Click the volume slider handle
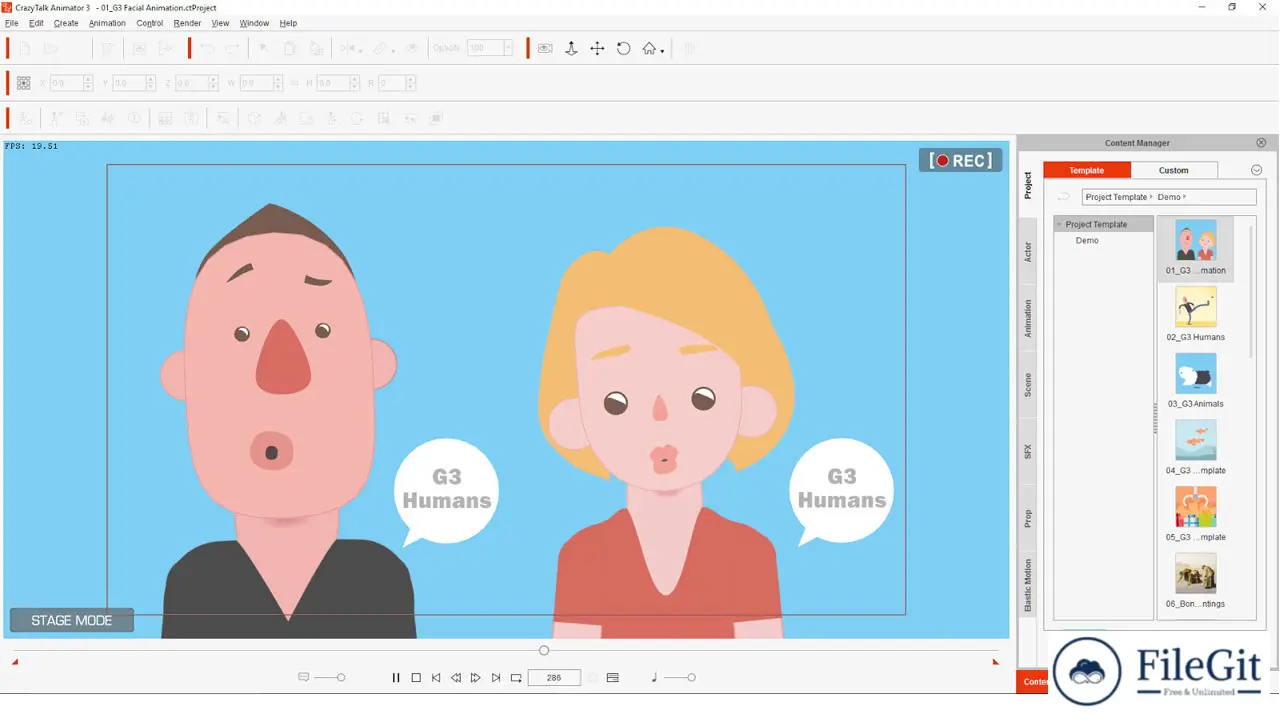 (691, 677)
